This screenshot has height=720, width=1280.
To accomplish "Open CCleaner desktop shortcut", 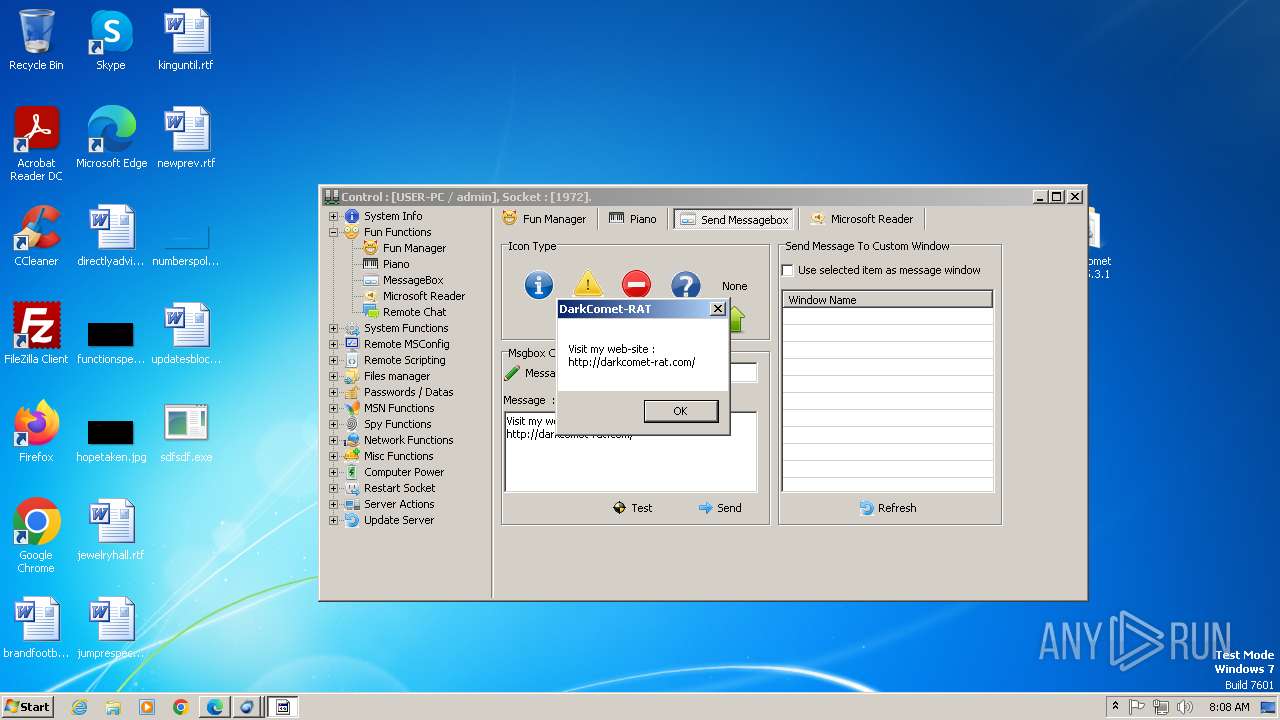I will pos(36,237).
